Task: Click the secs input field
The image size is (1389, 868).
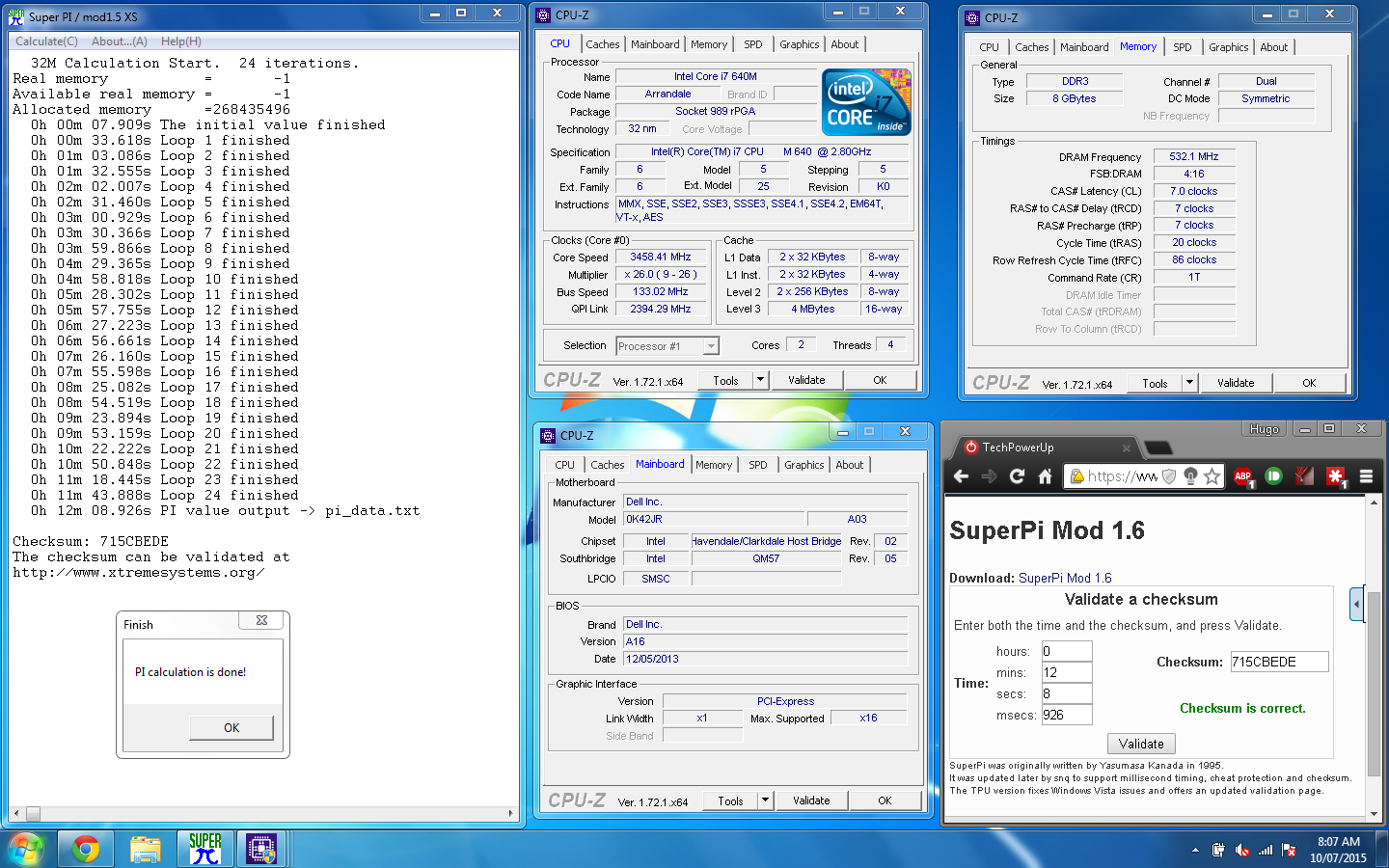Action: [1066, 693]
